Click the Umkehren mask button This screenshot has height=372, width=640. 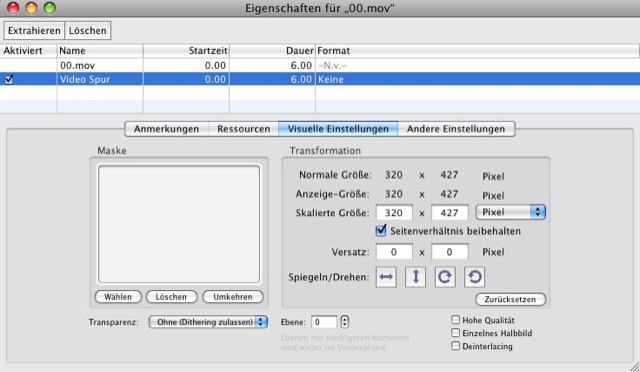(233, 297)
